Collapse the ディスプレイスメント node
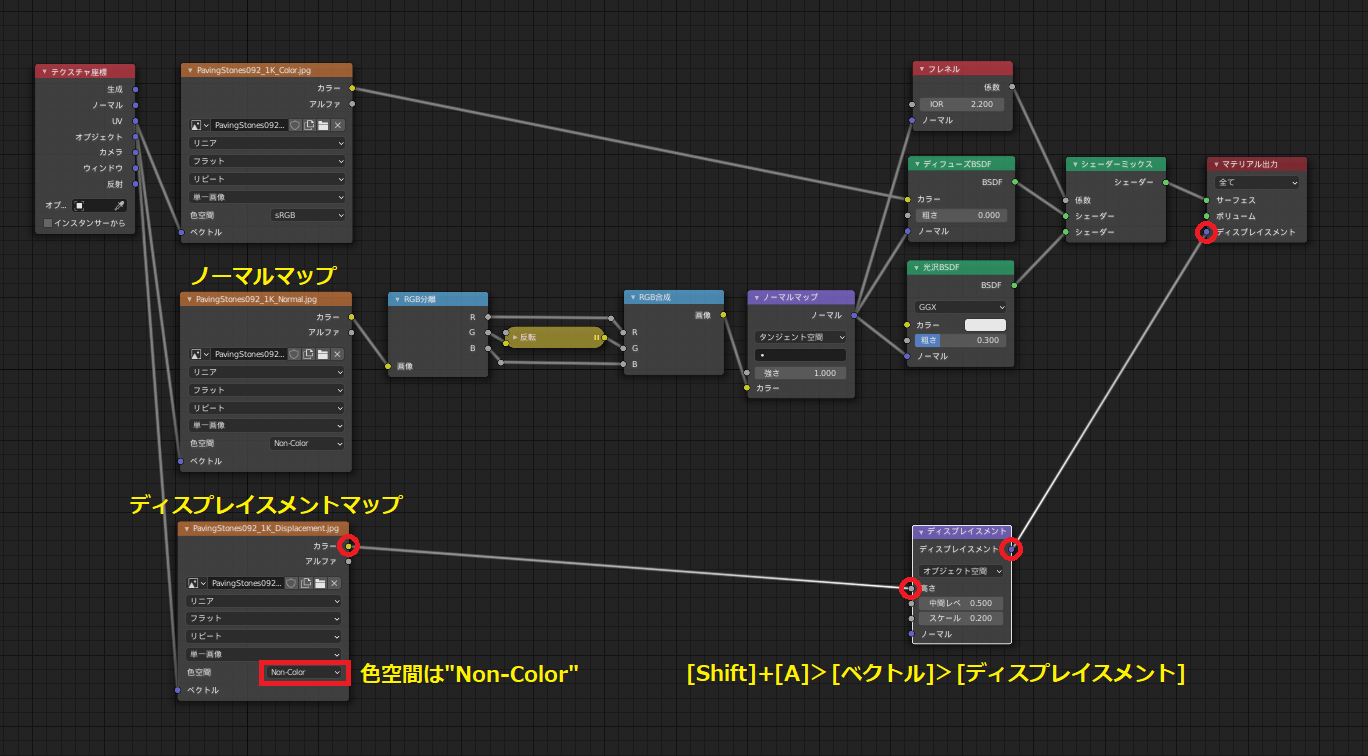 920,532
